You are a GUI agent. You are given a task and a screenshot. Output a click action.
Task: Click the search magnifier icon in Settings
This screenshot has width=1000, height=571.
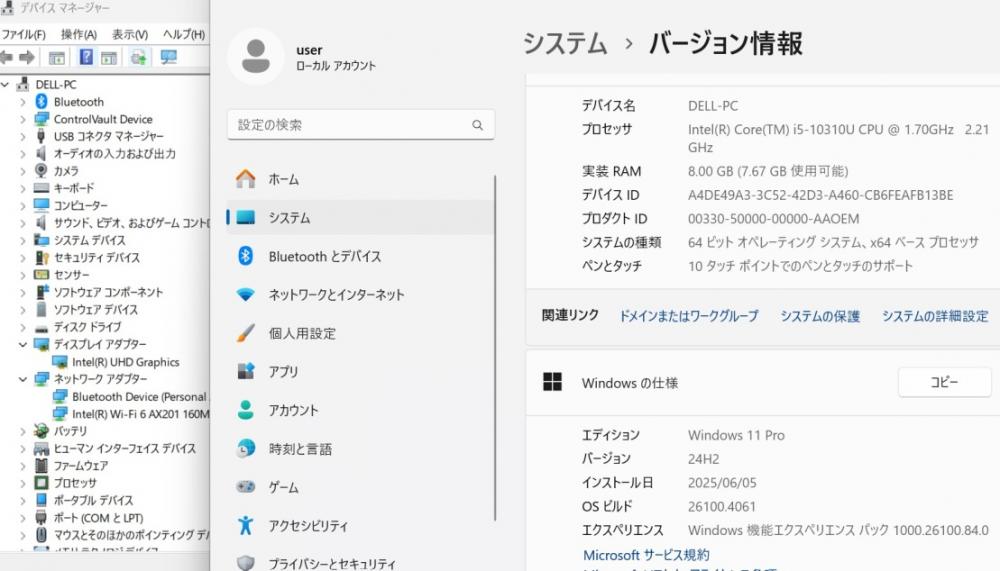pyautogui.click(x=478, y=125)
